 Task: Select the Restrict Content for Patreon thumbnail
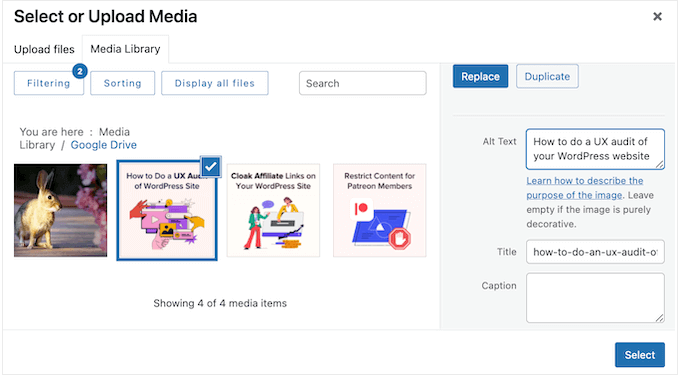(379, 210)
